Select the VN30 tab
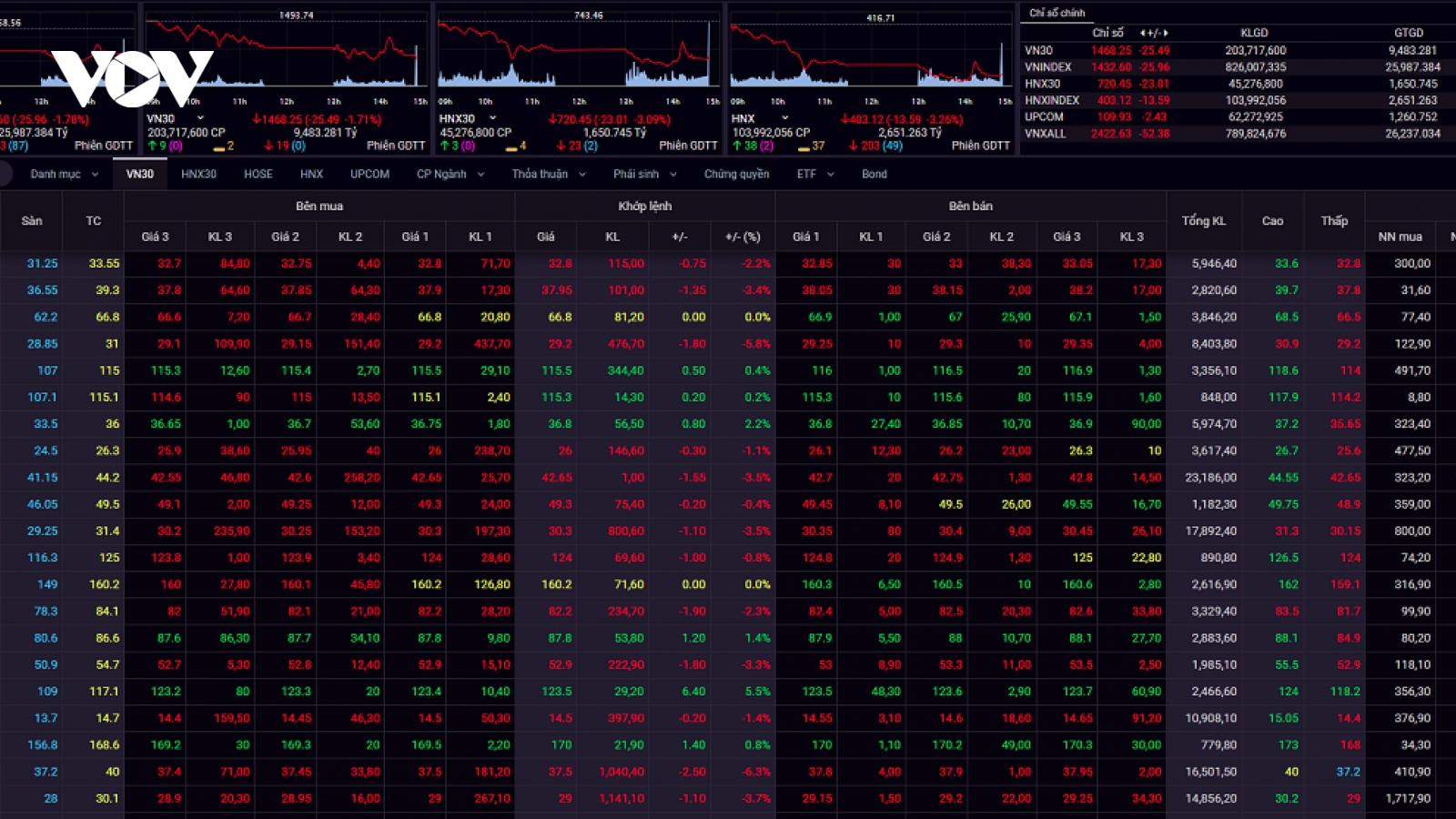This screenshot has width=1456, height=819. (x=140, y=174)
